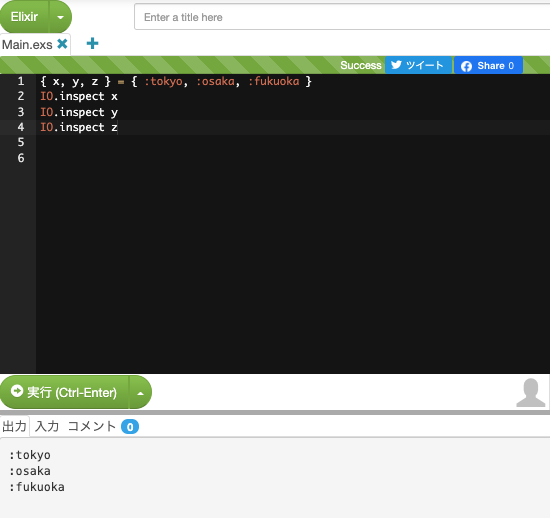550x518 pixels.
Task: Close the Main.exs file tab
Action: point(62,44)
